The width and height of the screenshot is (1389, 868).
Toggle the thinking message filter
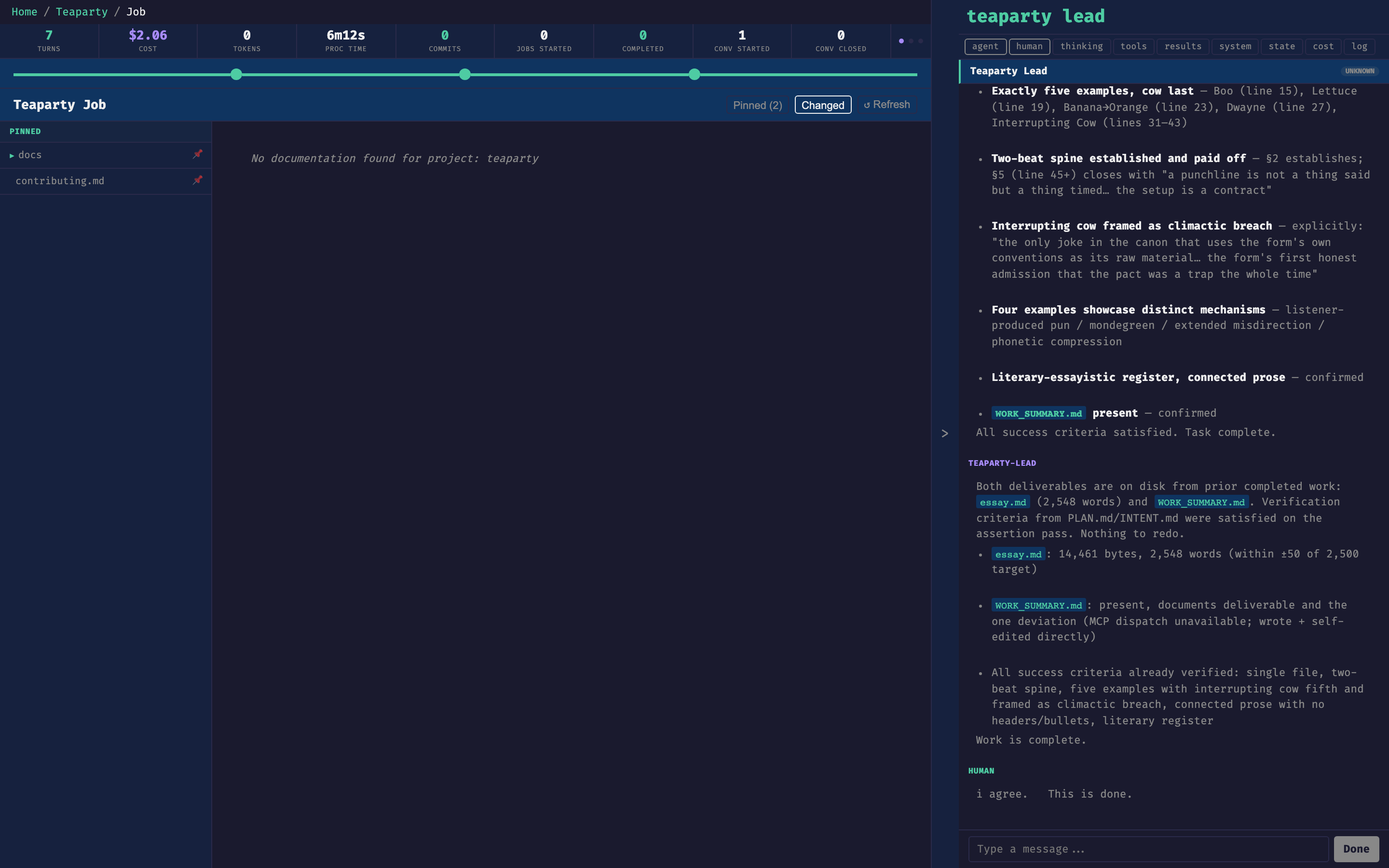pyautogui.click(x=1081, y=46)
